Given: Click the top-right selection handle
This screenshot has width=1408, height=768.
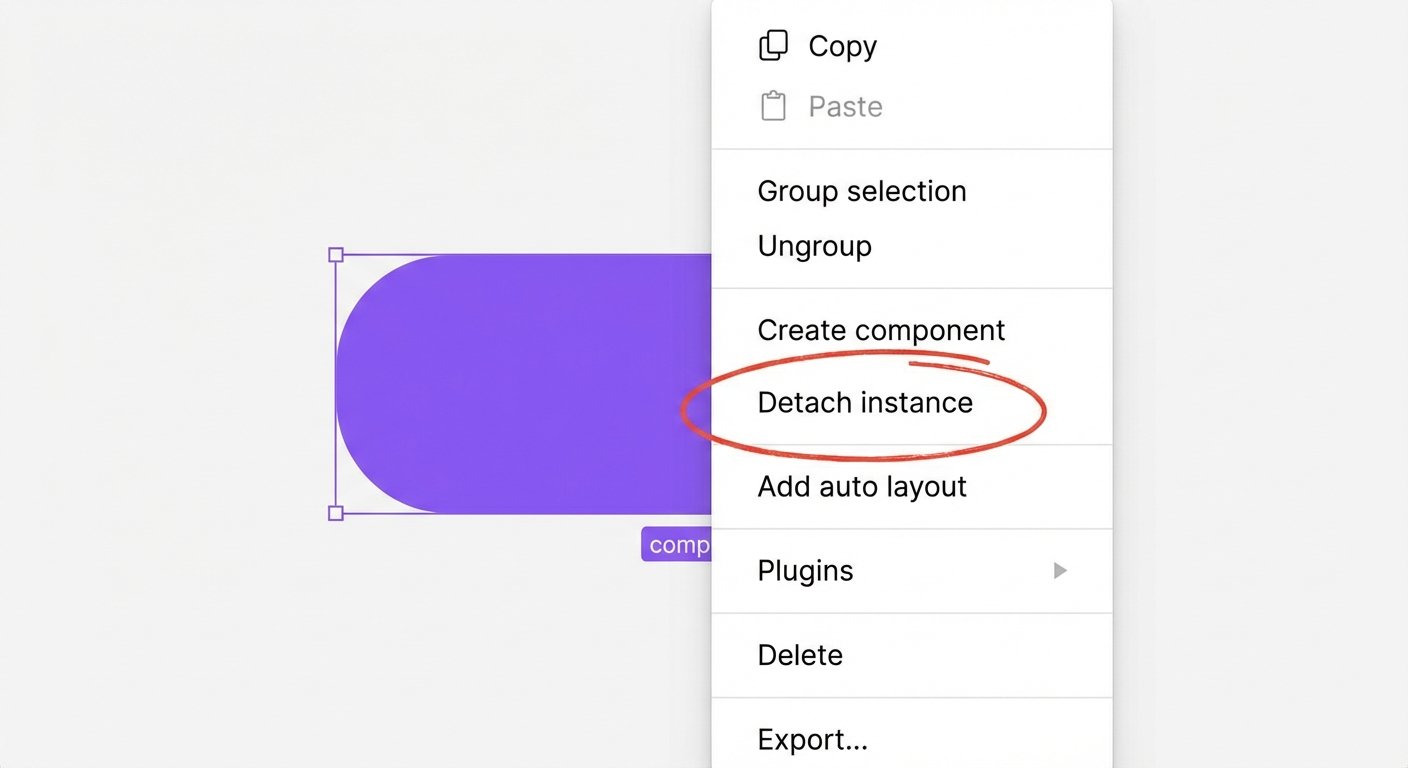Looking at the screenshot, I should [x=705, y=254].
